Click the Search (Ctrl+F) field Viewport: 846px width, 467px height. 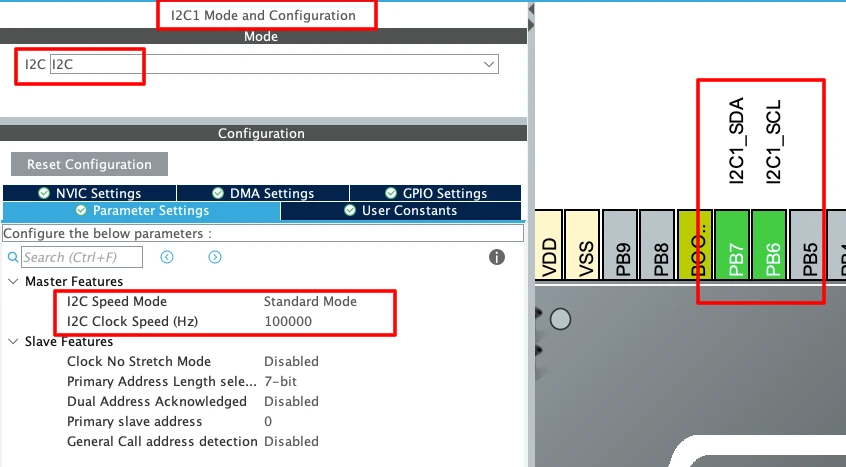tap(82, 258)
